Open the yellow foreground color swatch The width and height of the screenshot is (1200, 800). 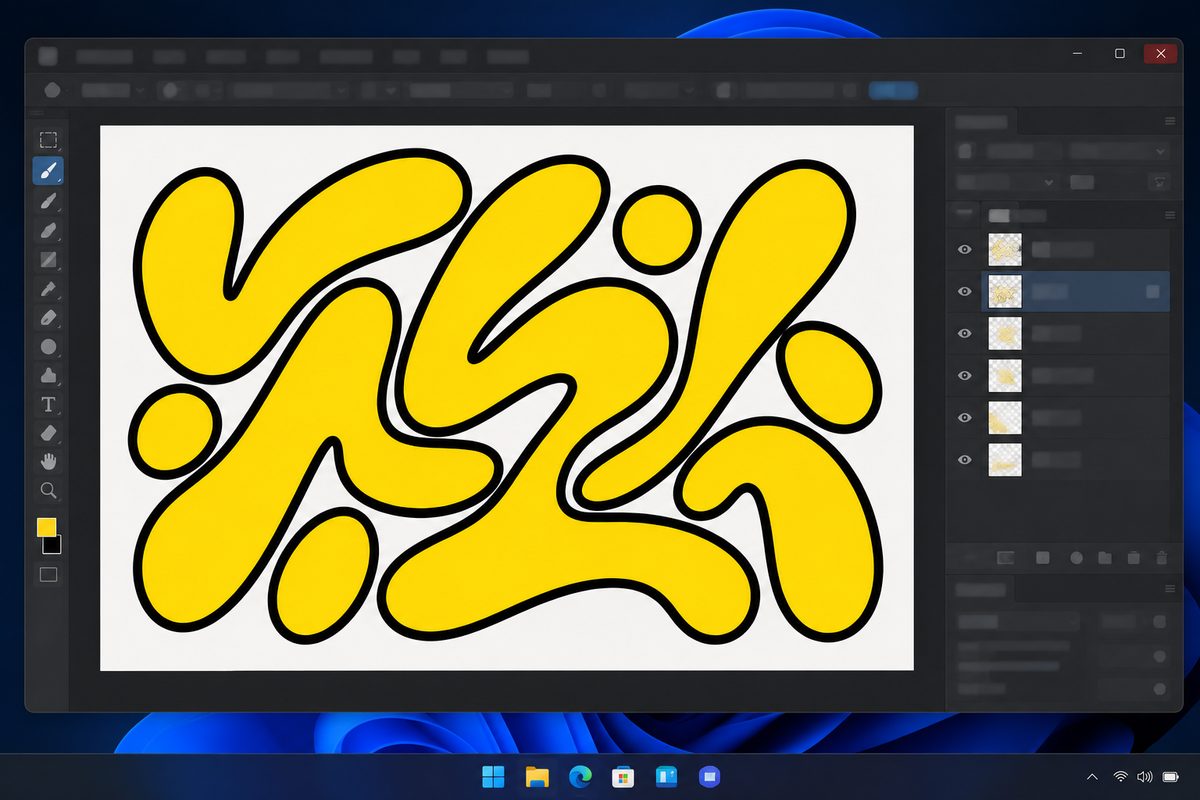pyautogui.click(x=46, y=528)
